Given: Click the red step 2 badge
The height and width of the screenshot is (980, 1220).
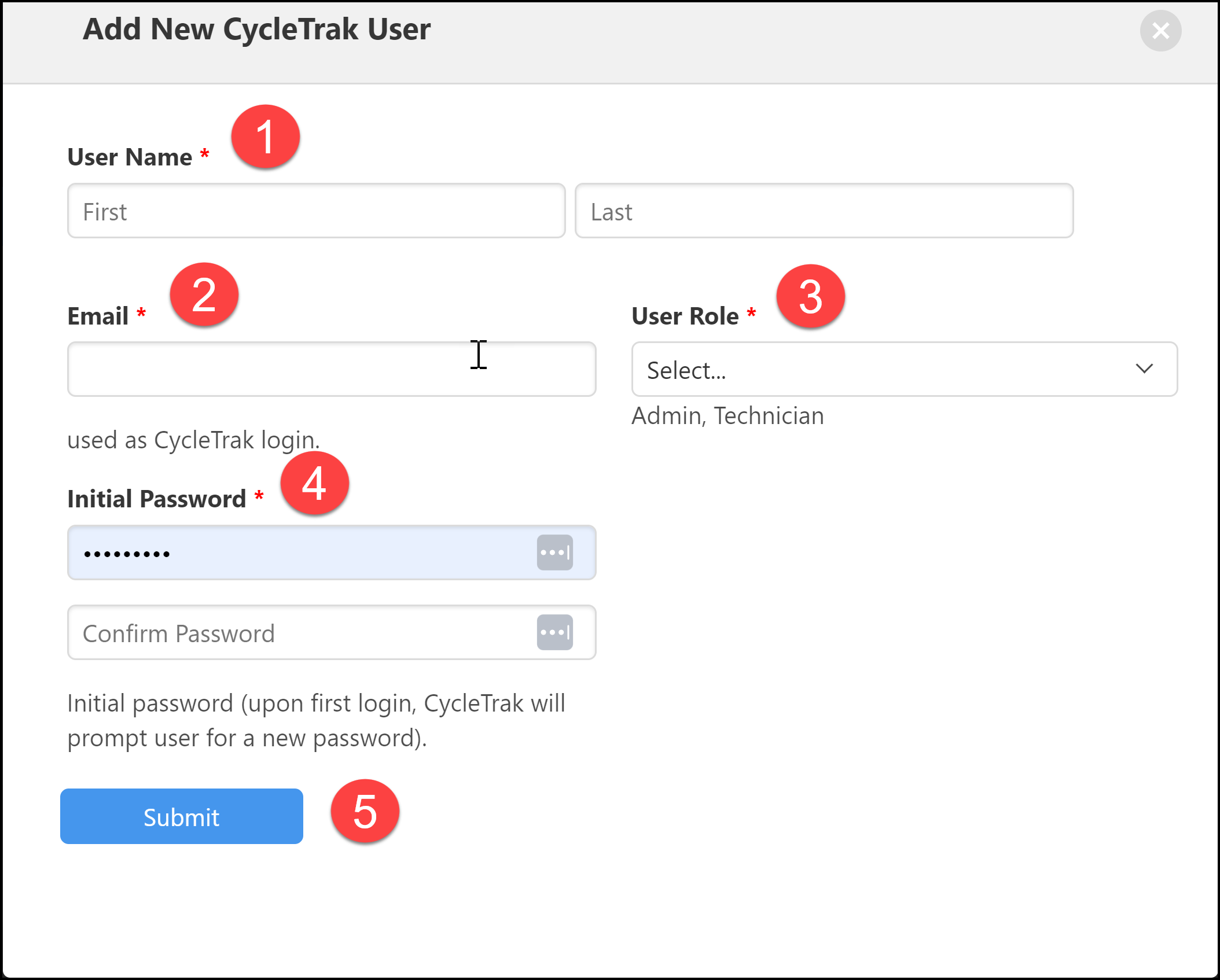Looking at the screenshot, I should 204,294.
